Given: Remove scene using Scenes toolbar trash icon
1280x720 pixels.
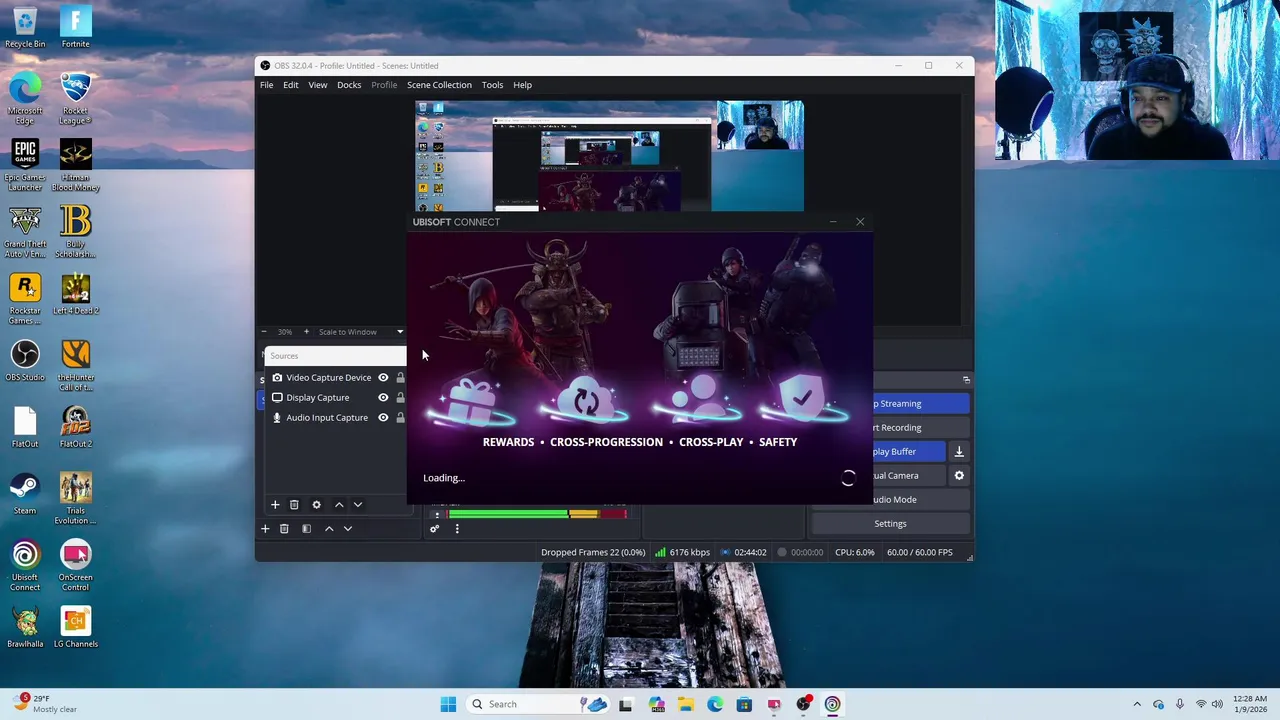Looking at the screenshot, I should click(x=284, y=529).
